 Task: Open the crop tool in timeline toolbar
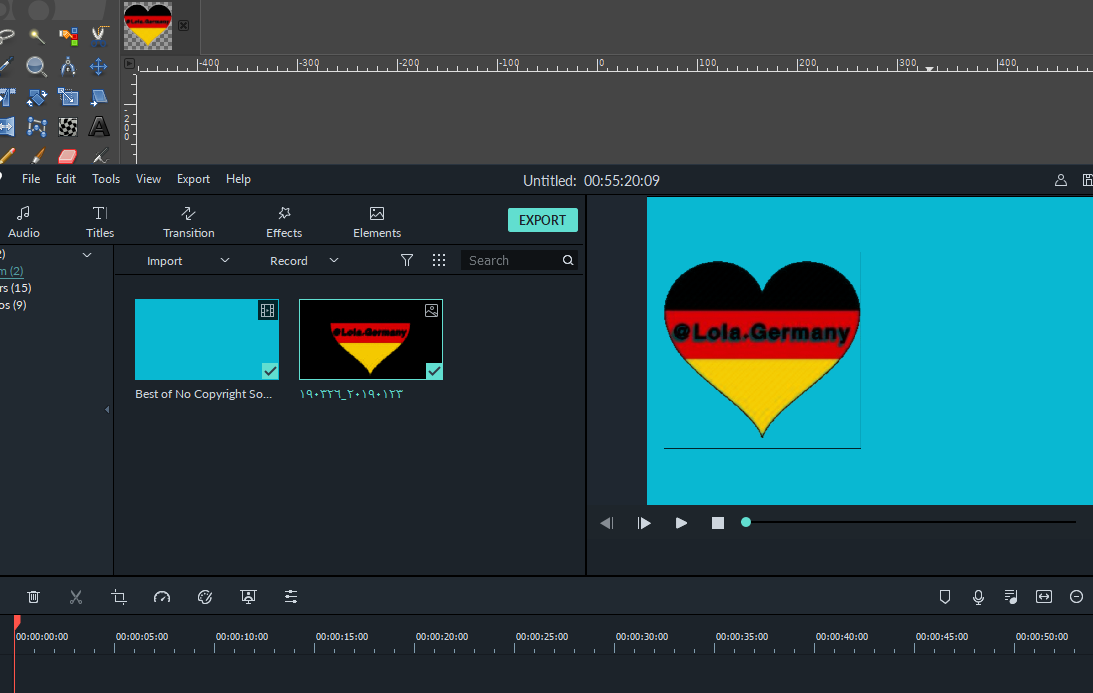pyautogui.click(x=119, y=597)
